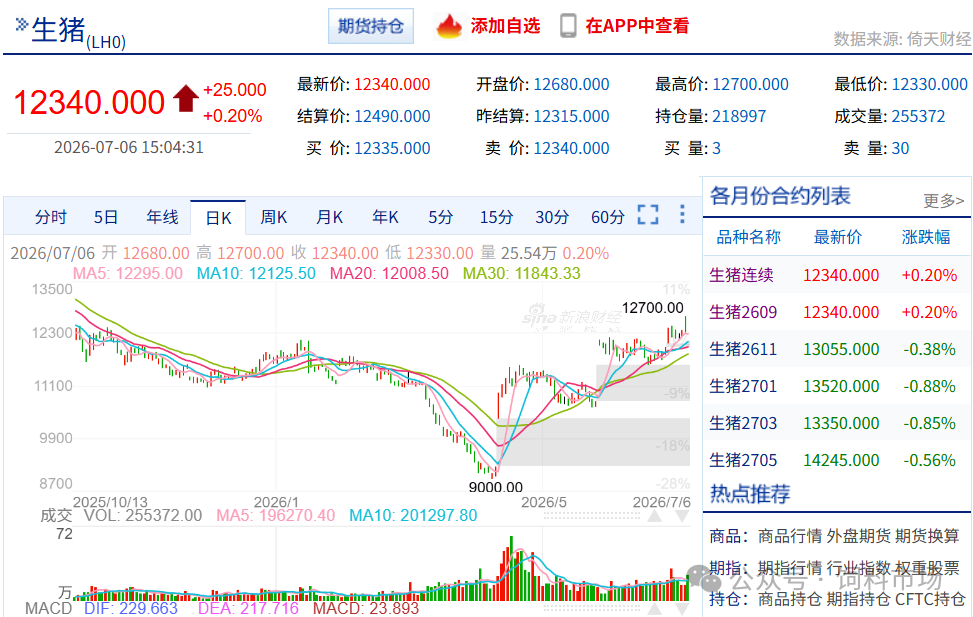Select the 年K chart tab

pos(385,217)
